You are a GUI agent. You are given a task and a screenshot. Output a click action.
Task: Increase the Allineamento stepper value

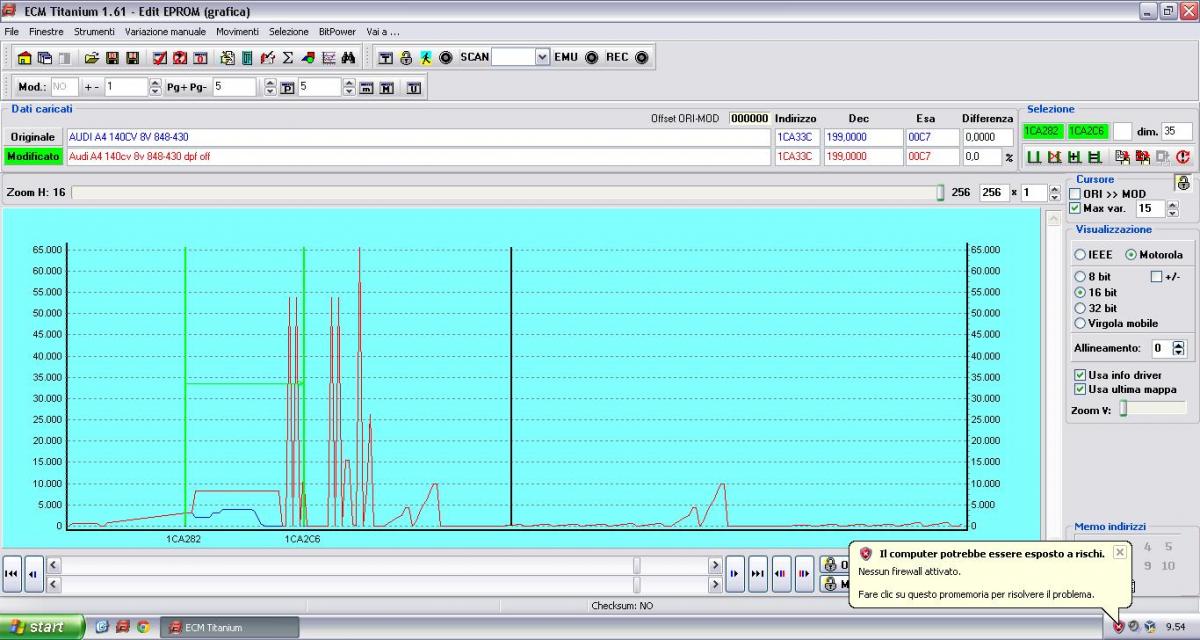1178,344
